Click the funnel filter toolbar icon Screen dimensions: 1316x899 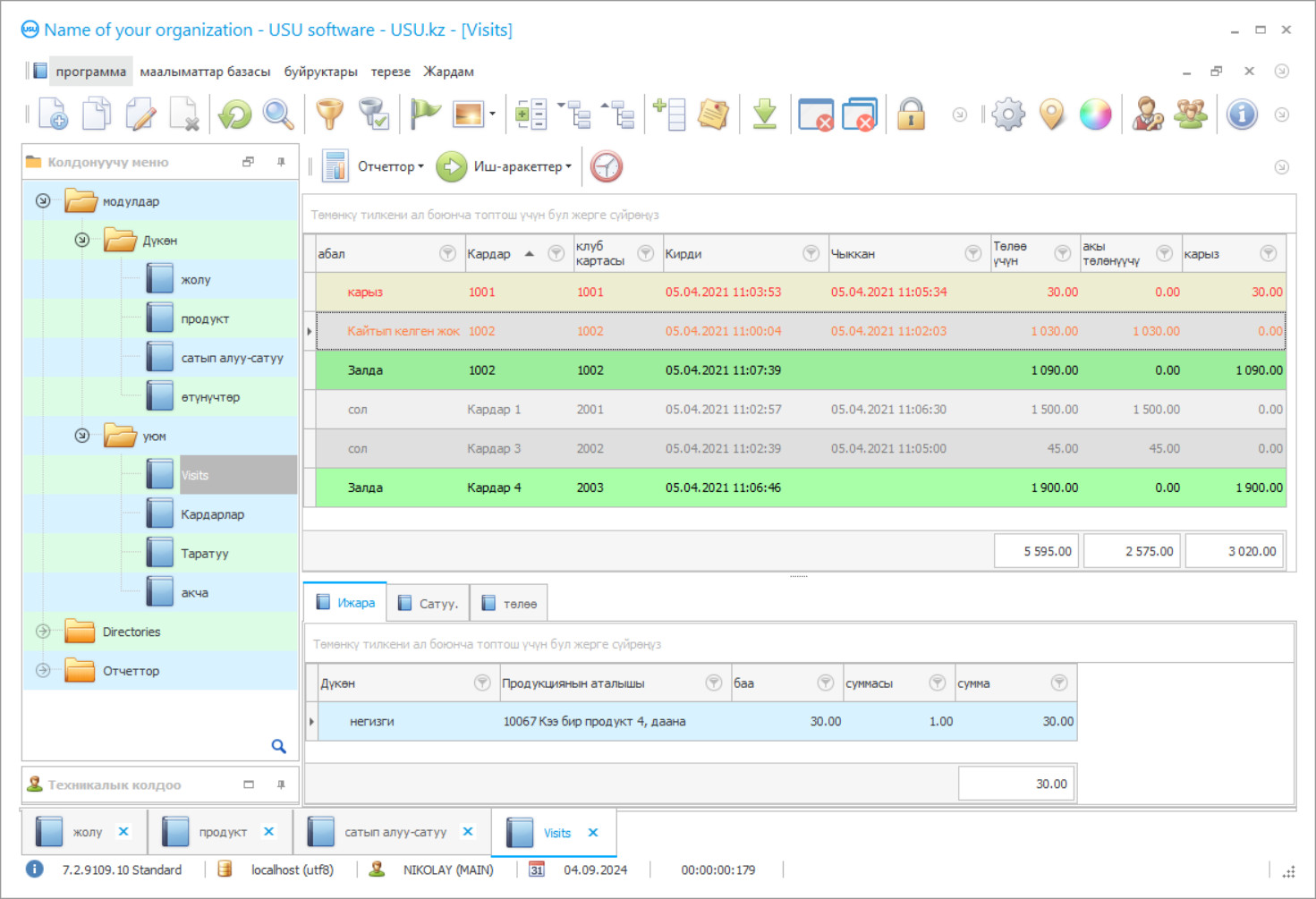point(329,114)
